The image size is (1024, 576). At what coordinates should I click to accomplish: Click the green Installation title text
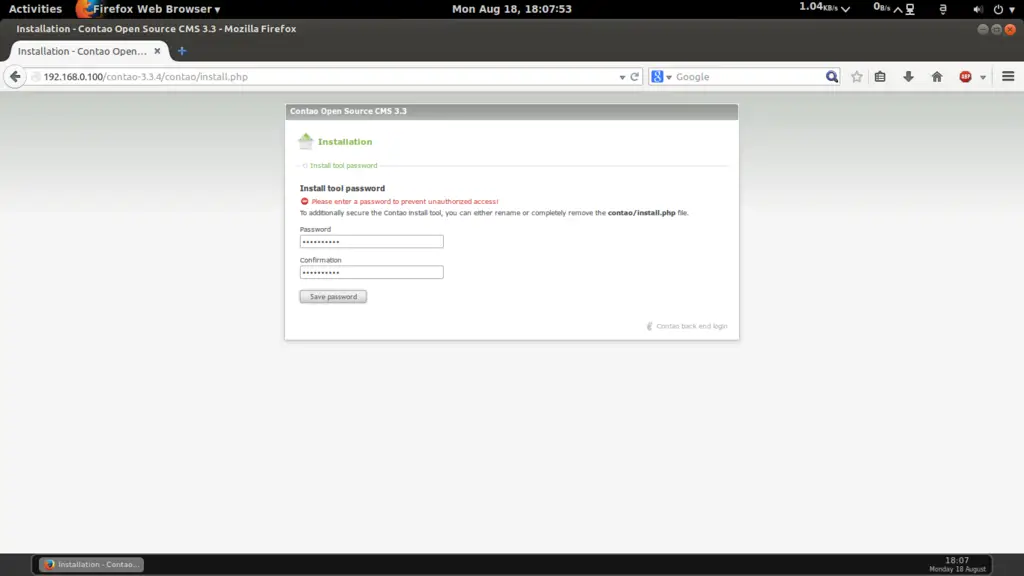tap(345, 142)
